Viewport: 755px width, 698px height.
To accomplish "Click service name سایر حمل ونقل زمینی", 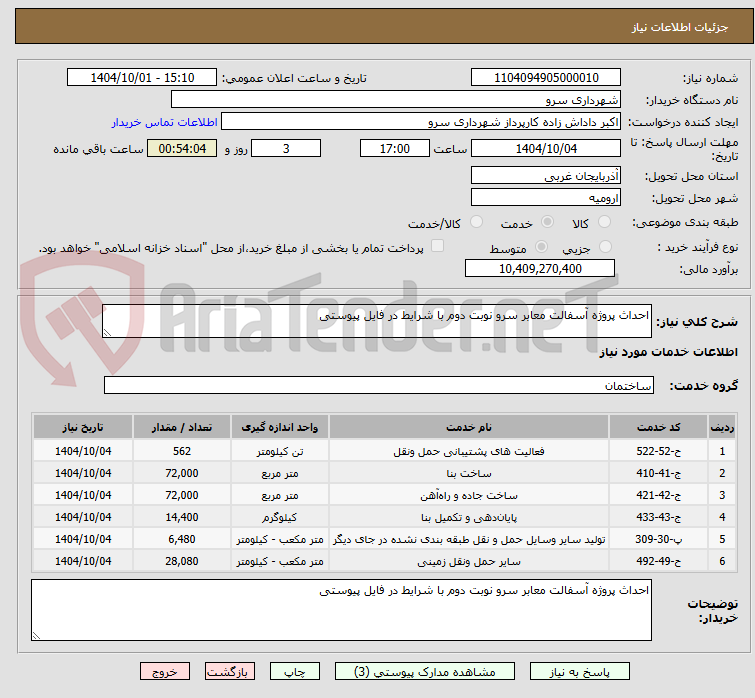I will tap(469, 561).
